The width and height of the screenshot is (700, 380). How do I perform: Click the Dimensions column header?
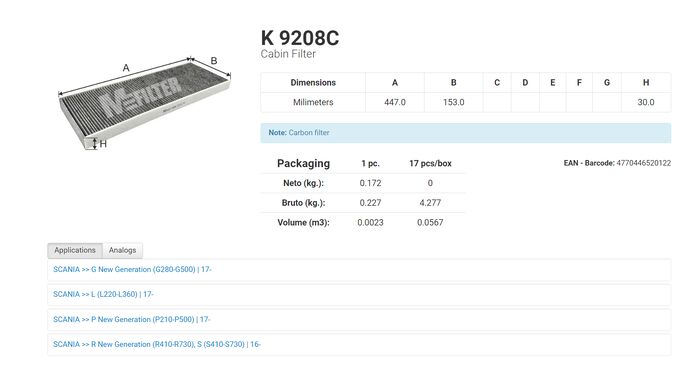313,83
